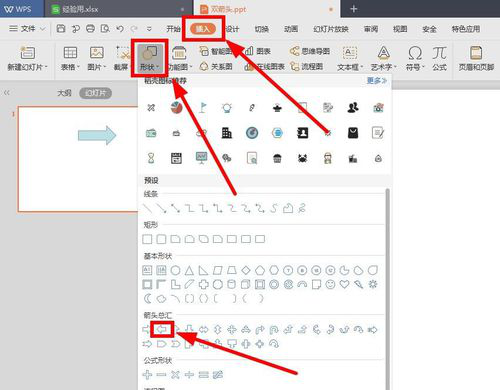Select the straight line shape
Image resolution: width=500 pixels, height=390 pixels.
(x=147, y=209)
